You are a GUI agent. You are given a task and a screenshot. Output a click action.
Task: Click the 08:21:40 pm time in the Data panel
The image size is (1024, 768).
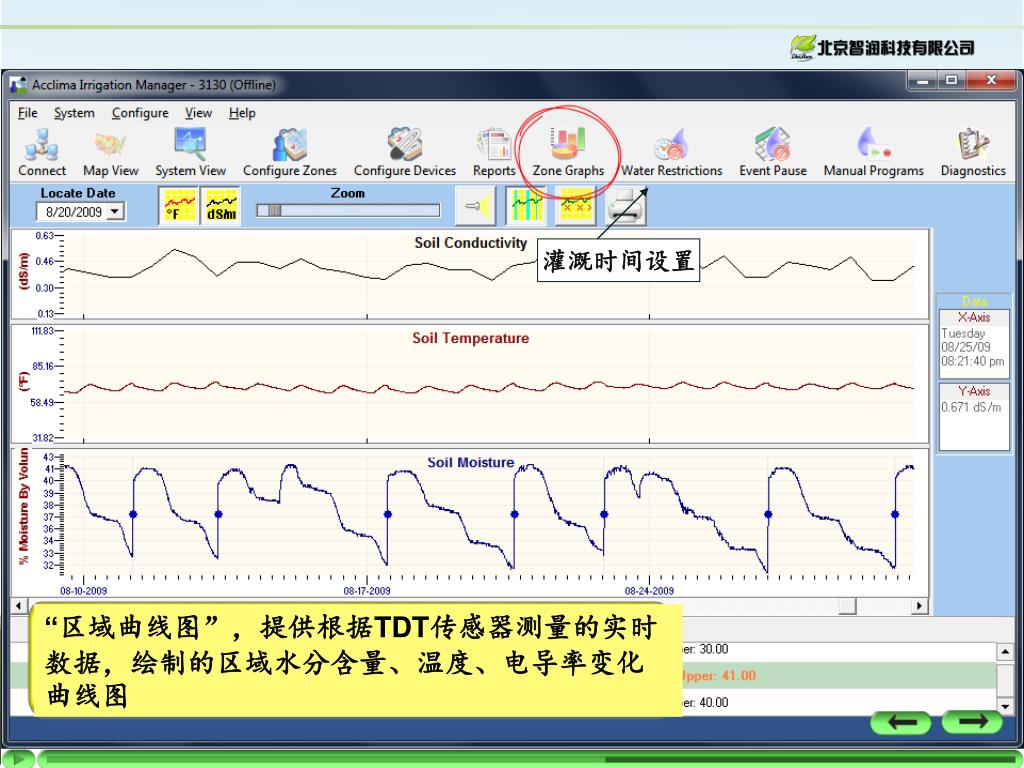click(972, 361)
